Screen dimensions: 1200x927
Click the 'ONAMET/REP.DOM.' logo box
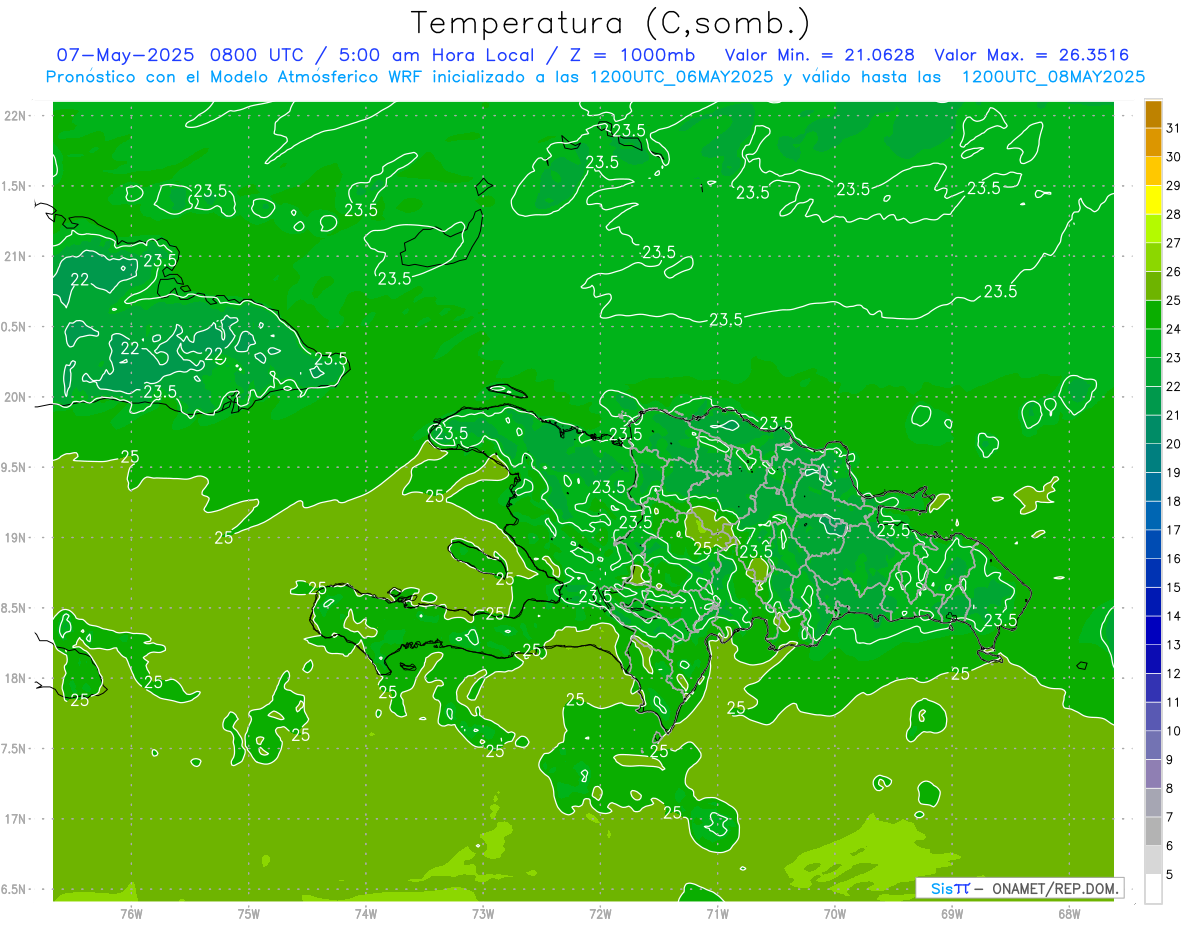(1020, 888)
